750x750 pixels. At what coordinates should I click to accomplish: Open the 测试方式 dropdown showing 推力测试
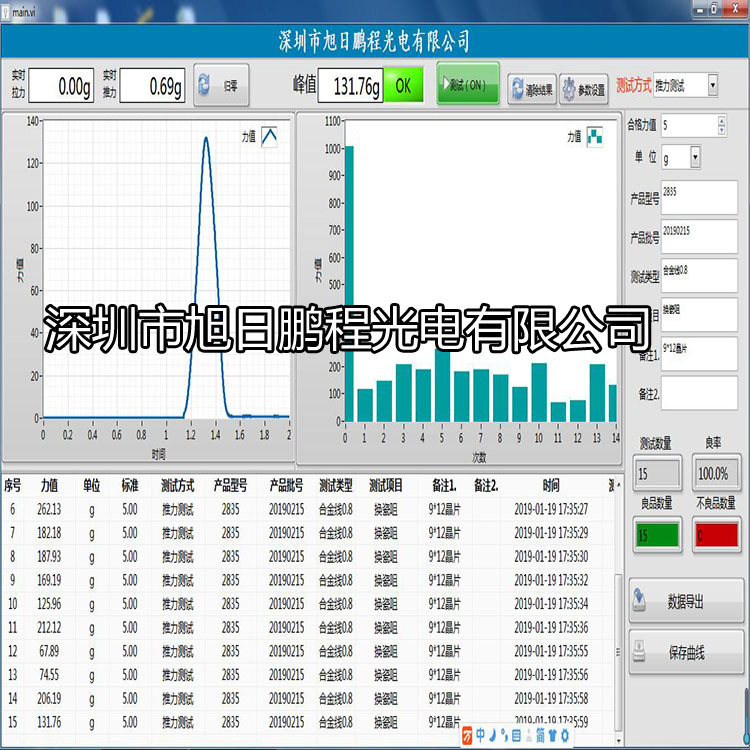tap(685, 86)
